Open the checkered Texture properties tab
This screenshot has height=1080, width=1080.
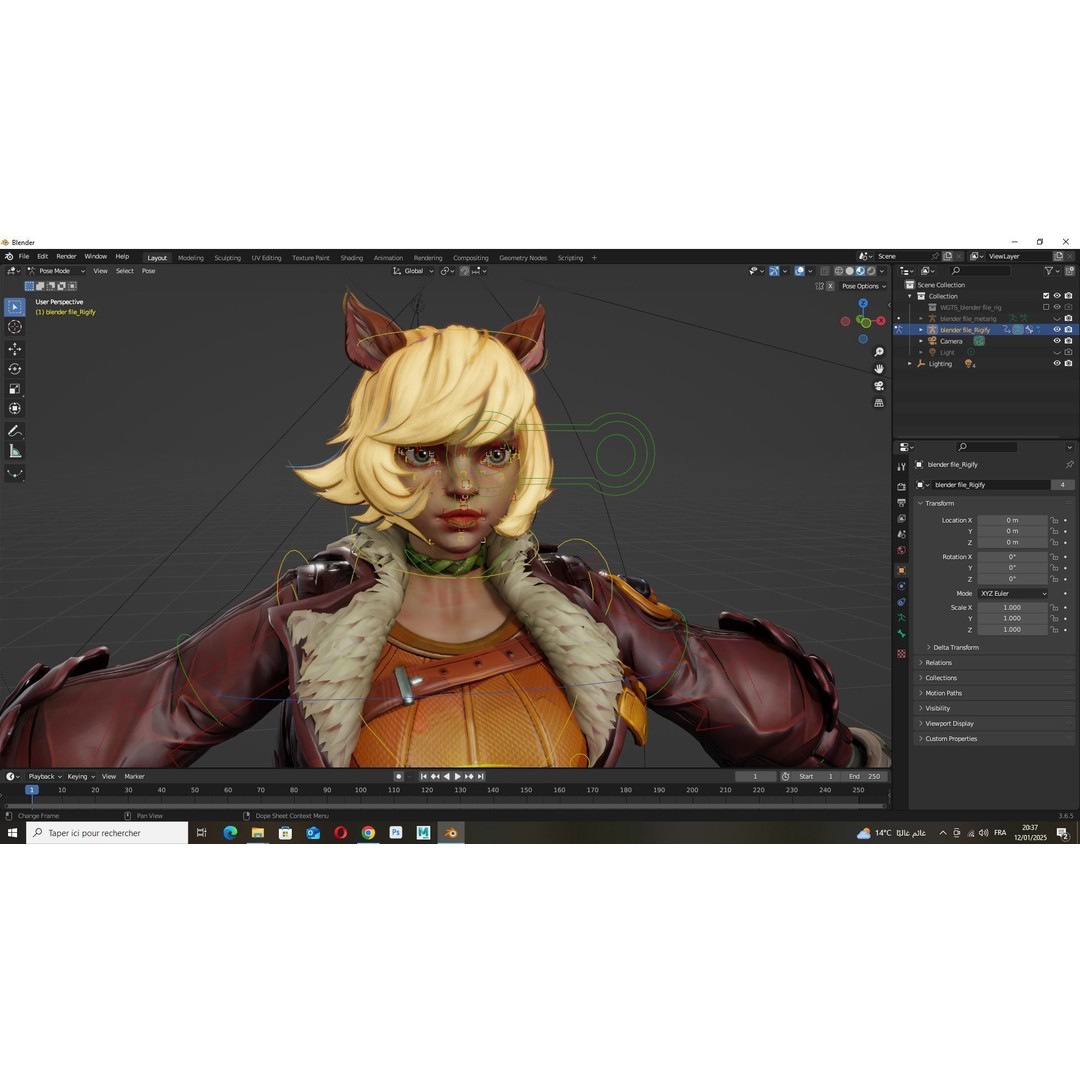coord(902,654)
